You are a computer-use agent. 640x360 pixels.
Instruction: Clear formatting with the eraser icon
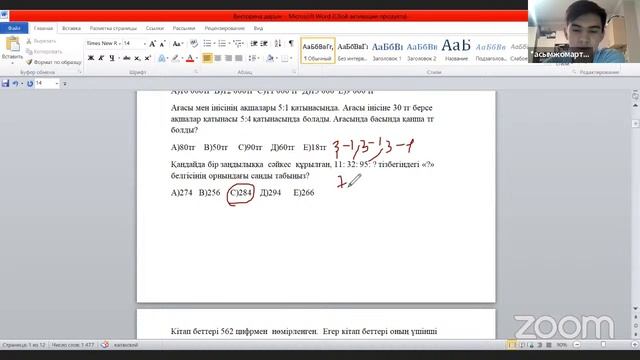(193, 43)
